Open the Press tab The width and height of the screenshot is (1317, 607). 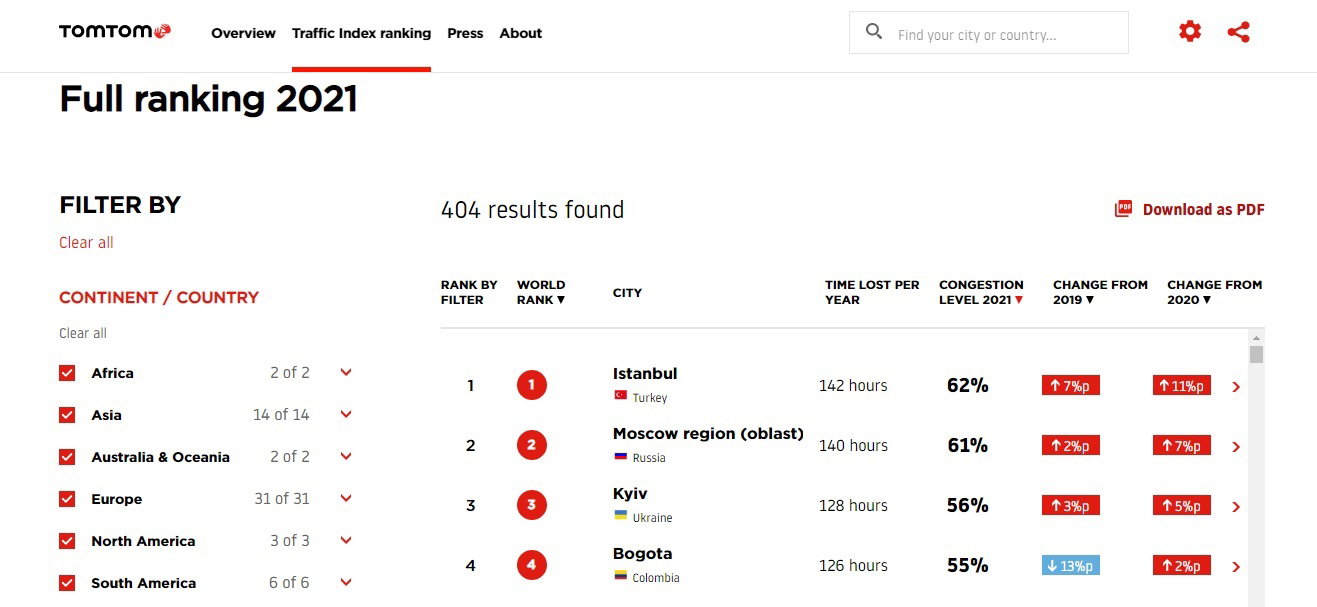pos(465,33)
